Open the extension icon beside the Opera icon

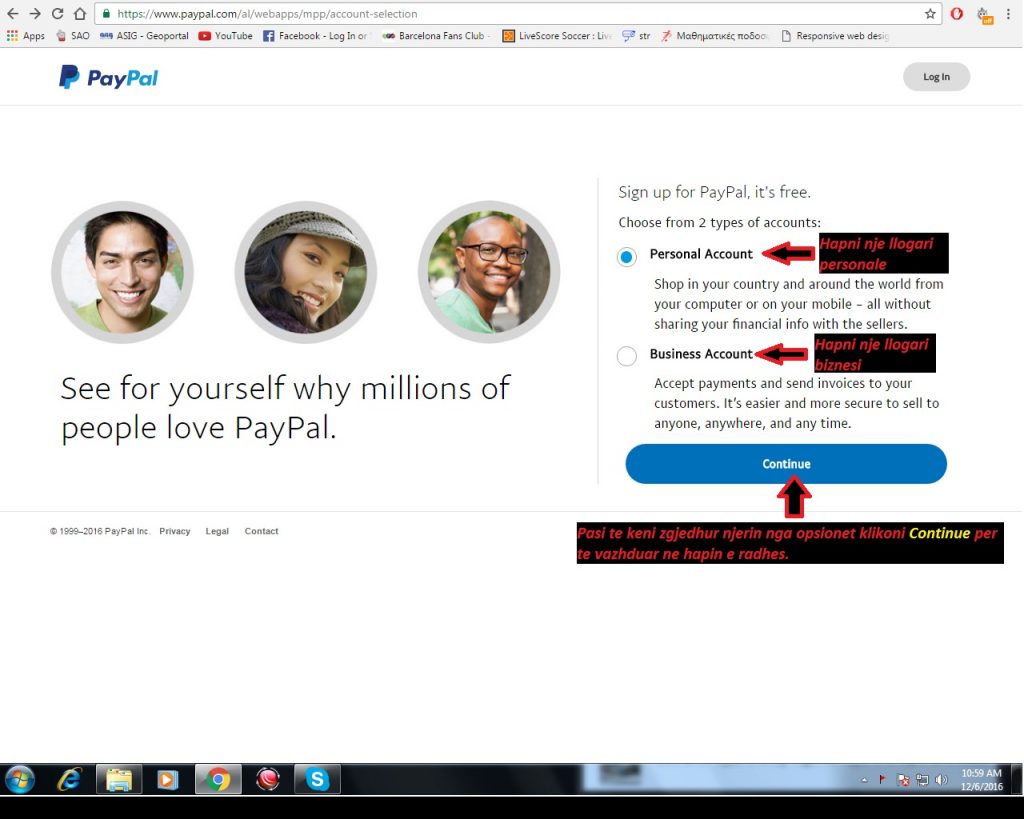tap(984, 15)
